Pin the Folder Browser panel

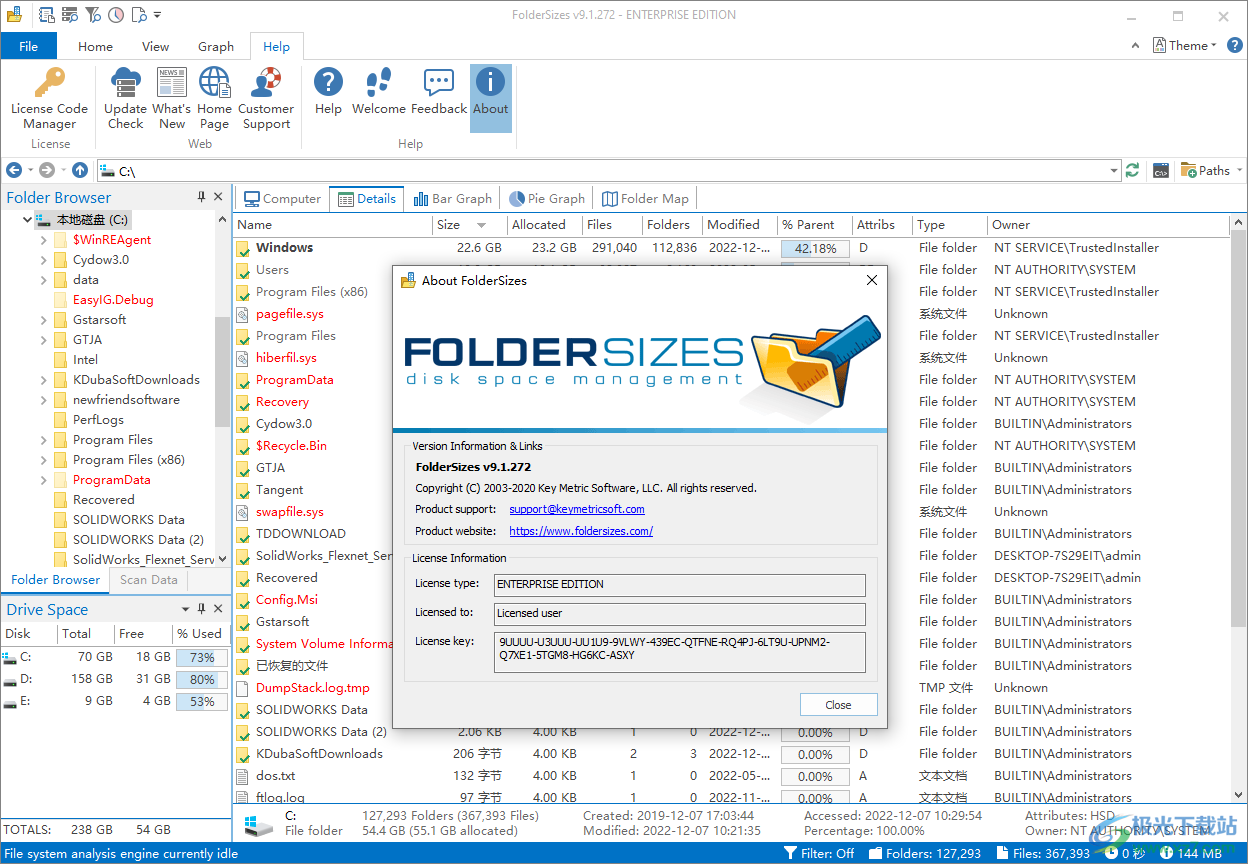202,197
